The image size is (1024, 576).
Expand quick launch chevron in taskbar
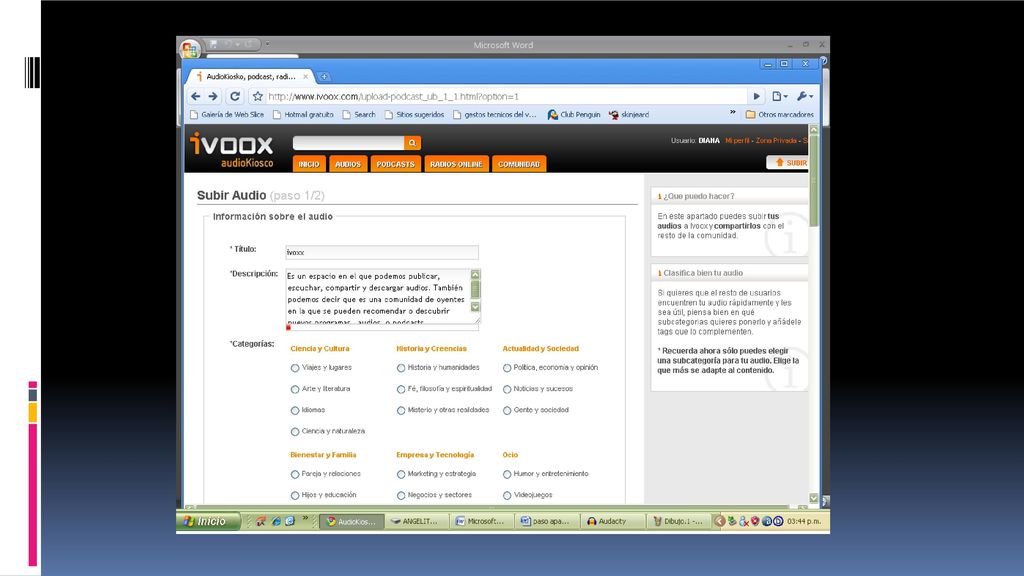[305, 519]
